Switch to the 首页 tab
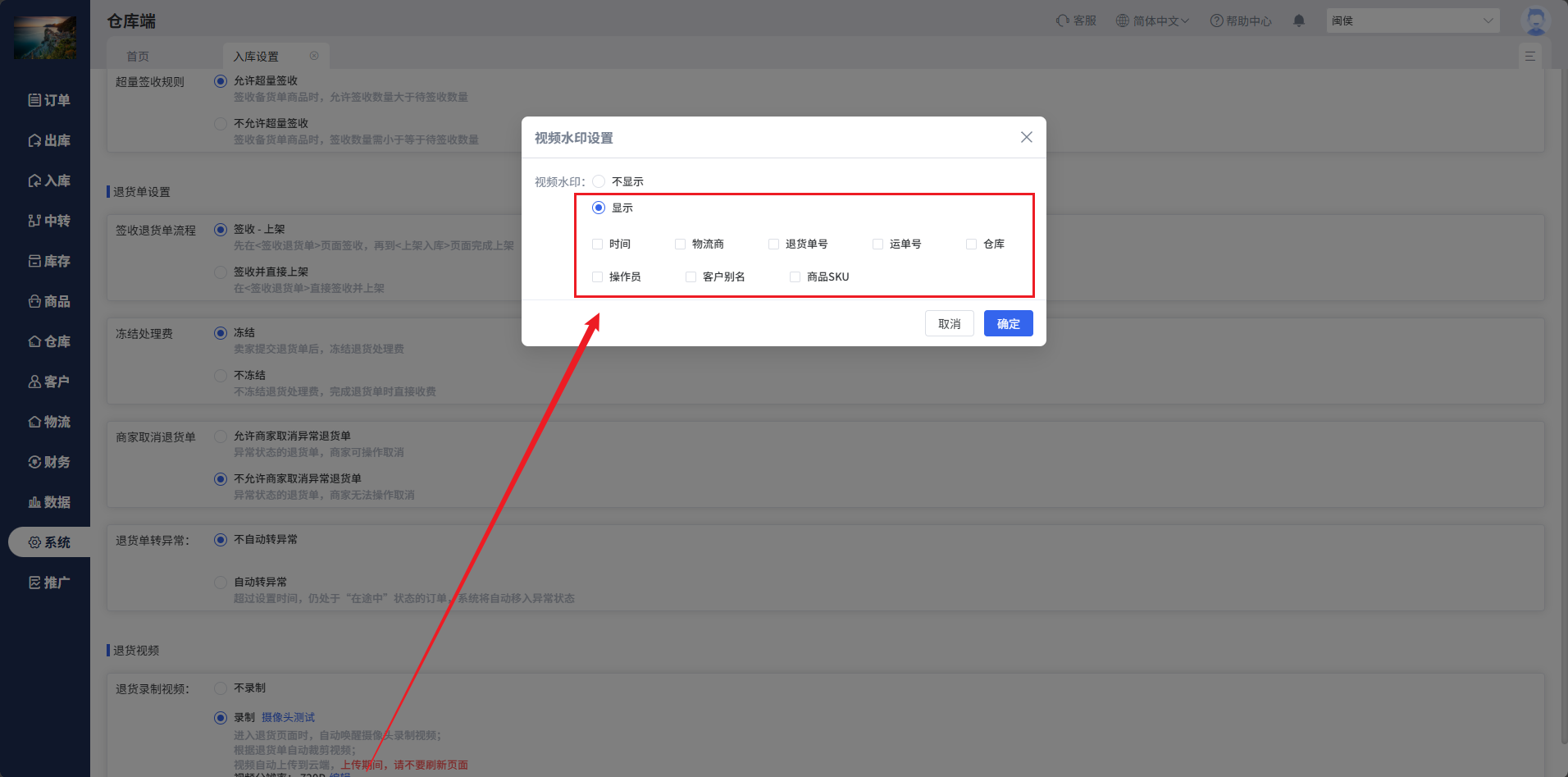The width and height of the screenshot is (1568, 777). point(138,56)
